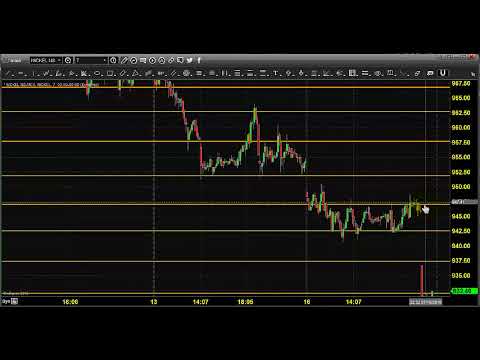This screenshot has height=360, width=480.
Task: Click the 960.00 price axis label
Action: pos(461,127)
